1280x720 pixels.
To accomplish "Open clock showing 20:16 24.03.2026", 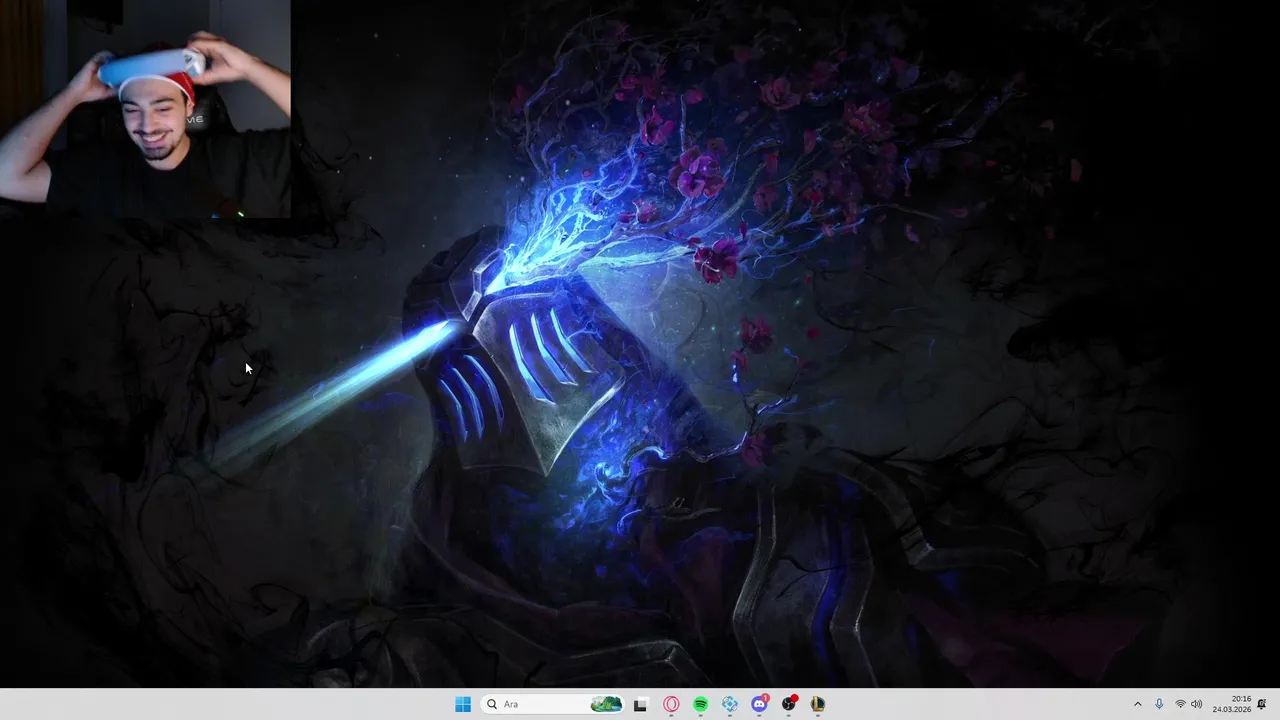I will 1232,704.
